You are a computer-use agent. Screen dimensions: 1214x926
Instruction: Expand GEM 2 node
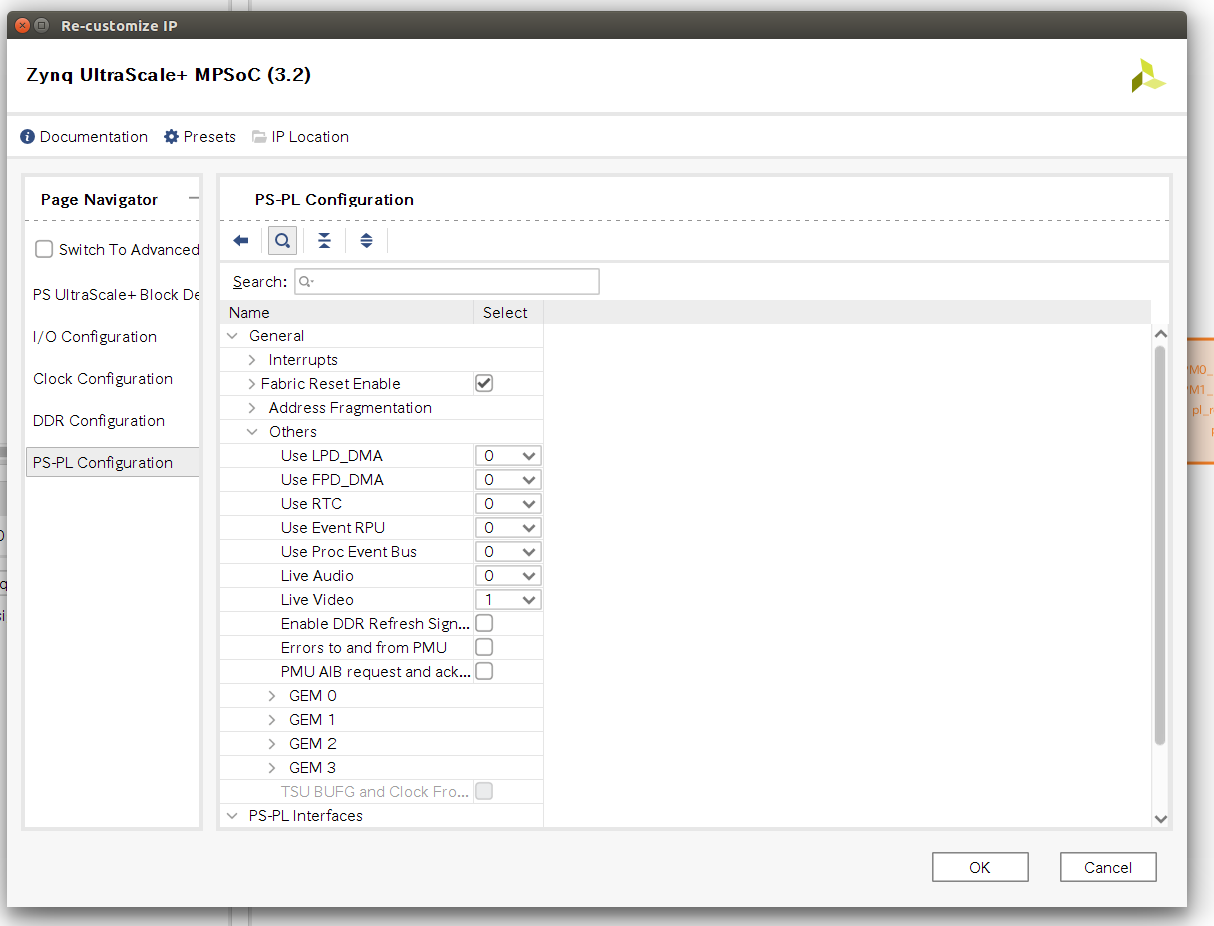click(272, 744)
